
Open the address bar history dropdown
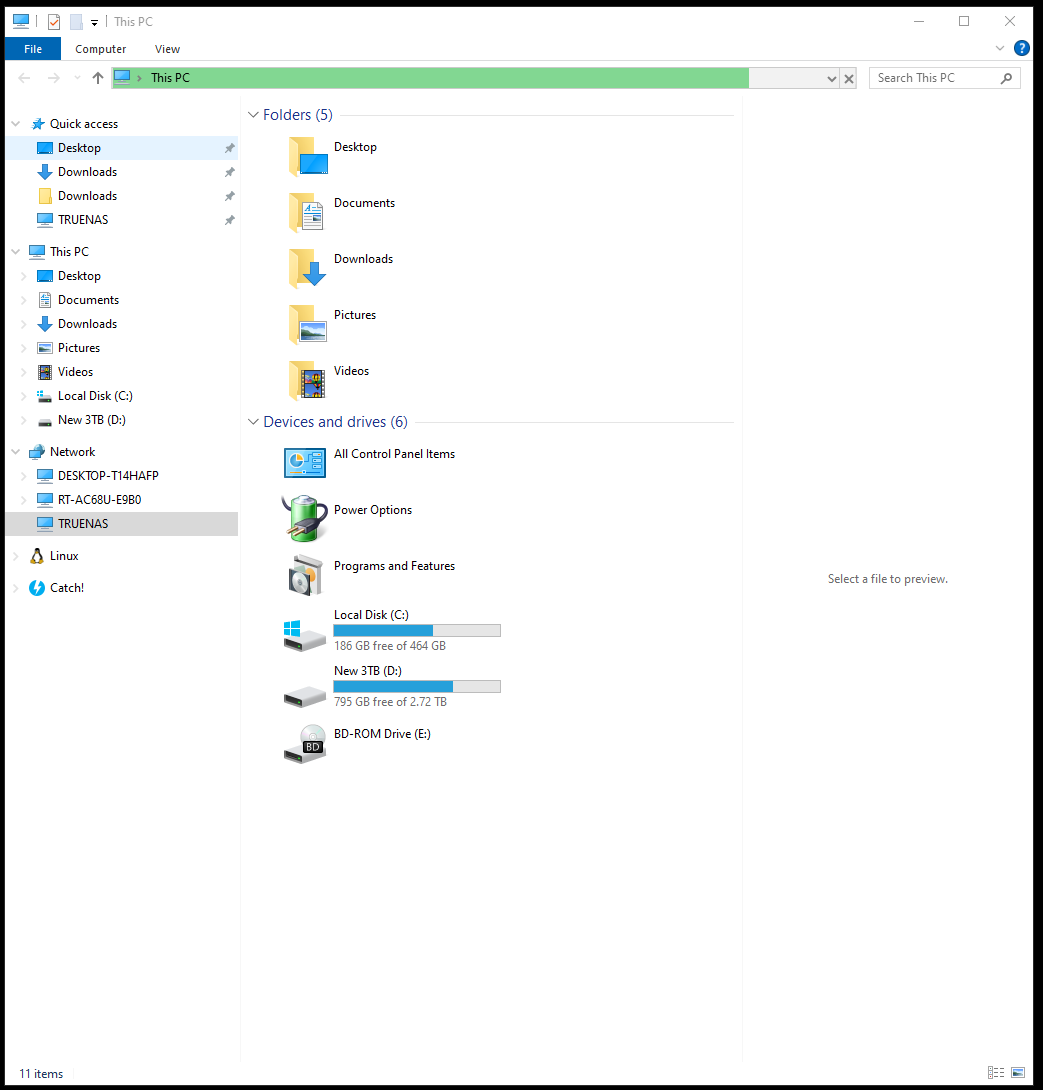832,78
